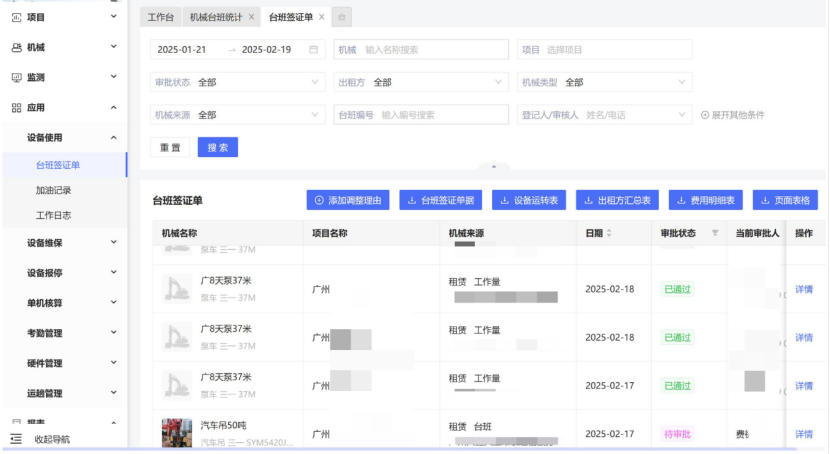Expand the 考勤管理 submenu
This screenshot has width=830, height=454.
[113, 333]
